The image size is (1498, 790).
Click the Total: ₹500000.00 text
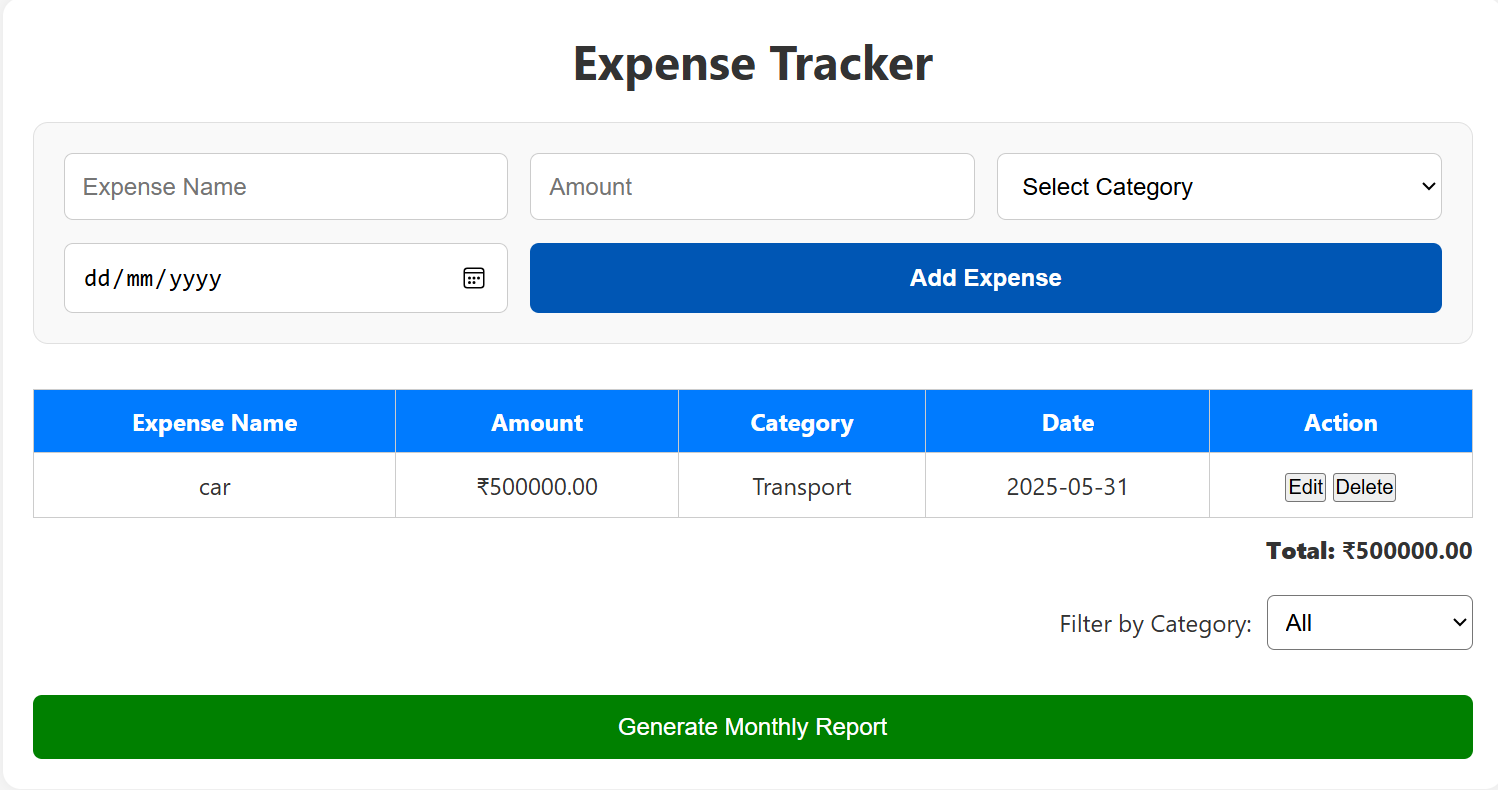tap(1369, 551)
